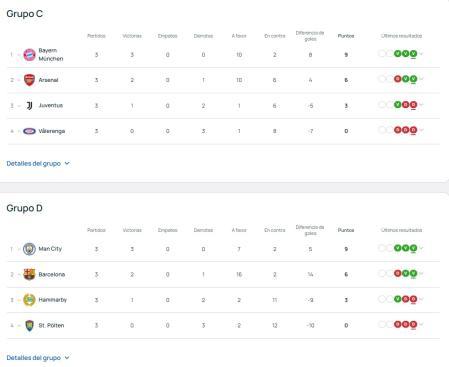Expand St. Pölten's recent results chevron

[421, 324]
